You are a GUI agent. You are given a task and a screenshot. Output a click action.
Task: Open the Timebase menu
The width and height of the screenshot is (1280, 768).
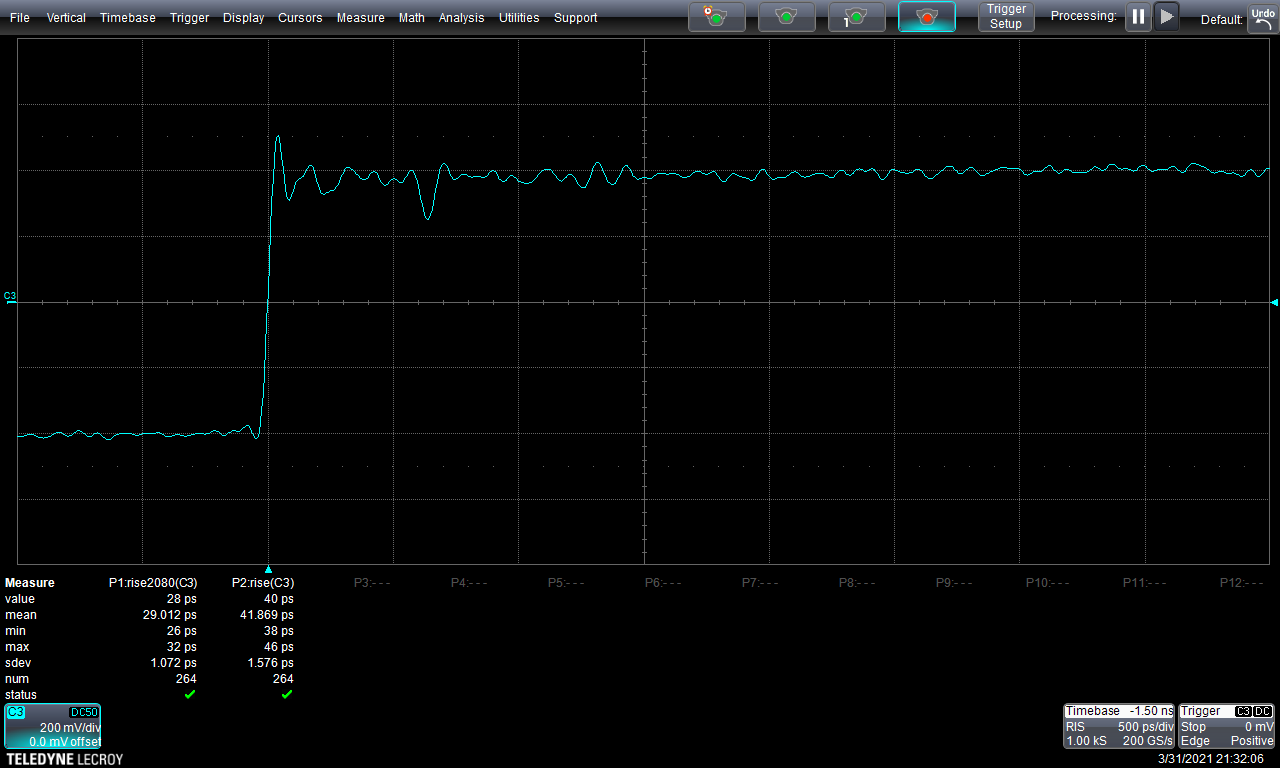click(128, 18)
